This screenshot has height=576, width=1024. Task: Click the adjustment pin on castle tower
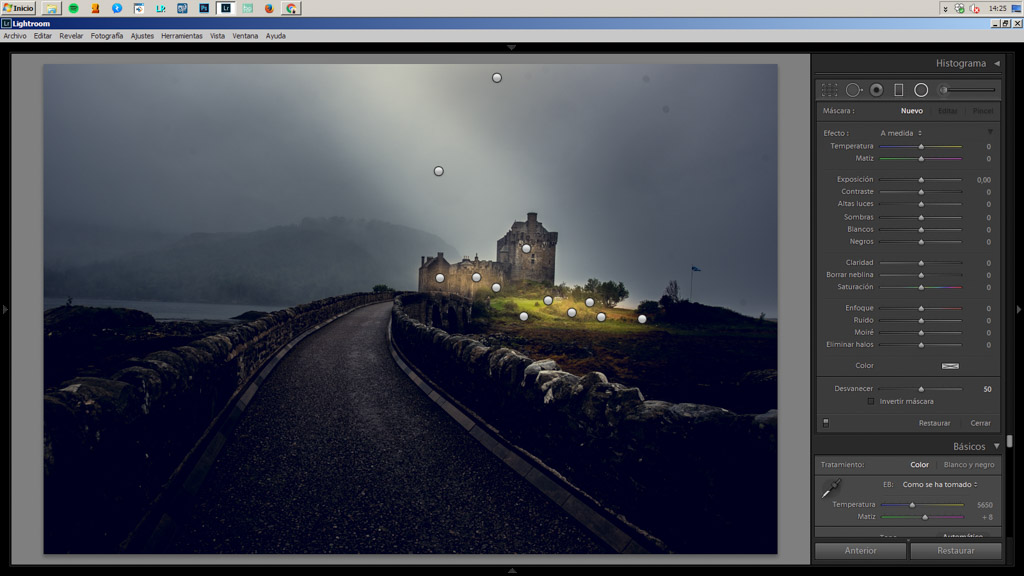point(526,248)
